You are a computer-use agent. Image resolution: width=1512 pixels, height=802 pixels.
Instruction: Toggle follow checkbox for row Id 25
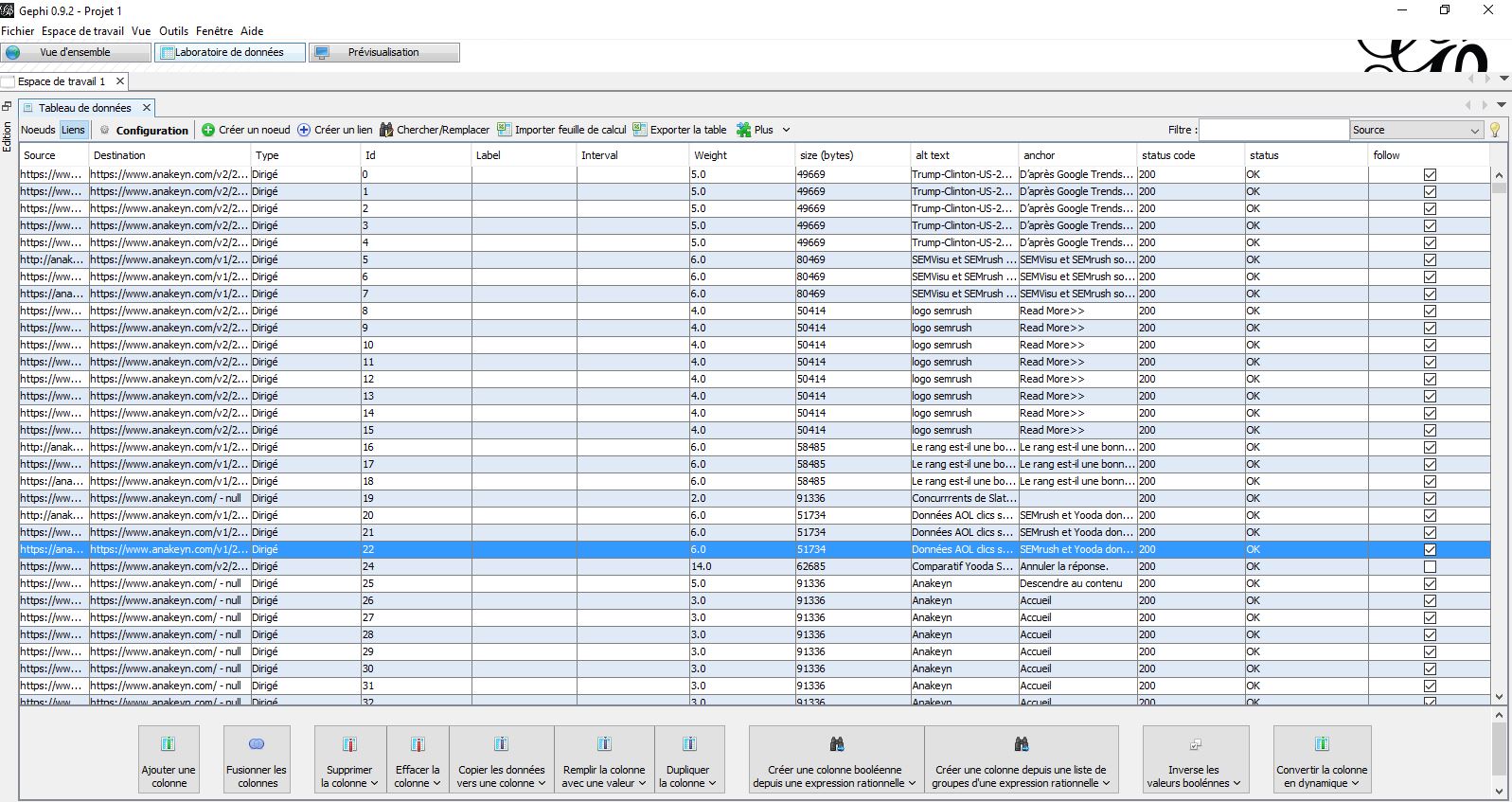[x=1430, y=583]
